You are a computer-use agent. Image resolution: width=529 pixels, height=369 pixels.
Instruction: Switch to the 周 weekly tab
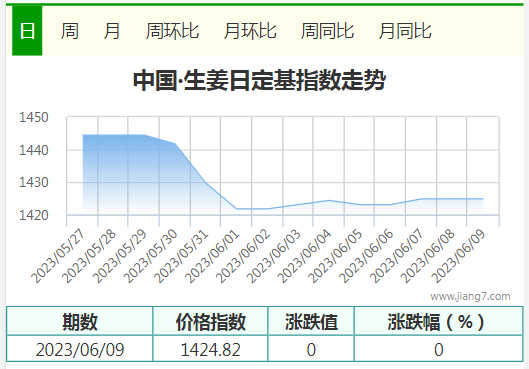(70, 31)
